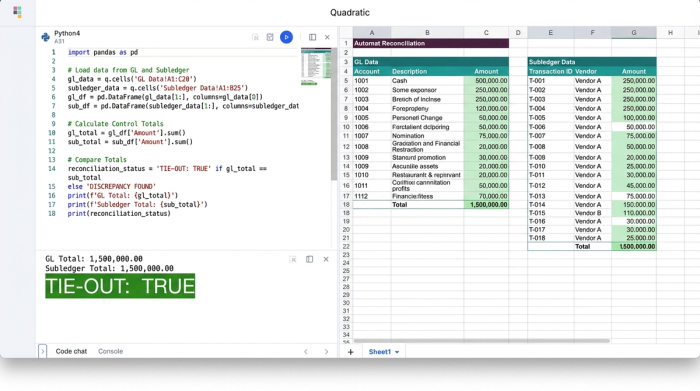Select column C header
Image resolution: width=700 pixels, height=391 pixels.
(x=486, y=33)
